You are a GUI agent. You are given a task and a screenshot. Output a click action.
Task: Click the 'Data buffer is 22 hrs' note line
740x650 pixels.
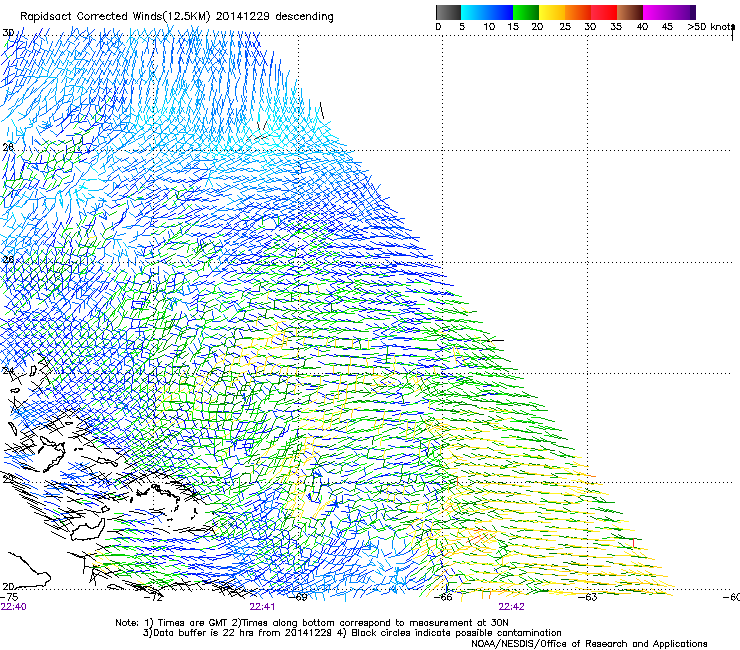[x=352, y=633]
